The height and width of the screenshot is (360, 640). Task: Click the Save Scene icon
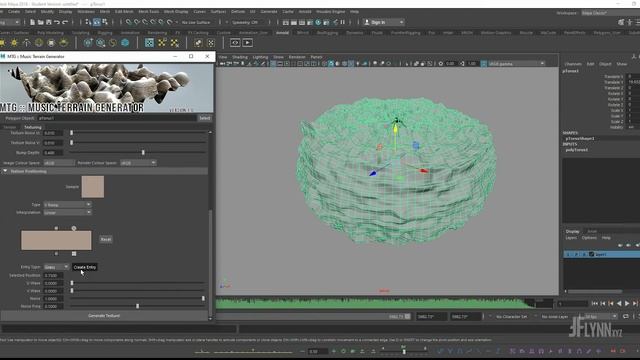[49, 22]
